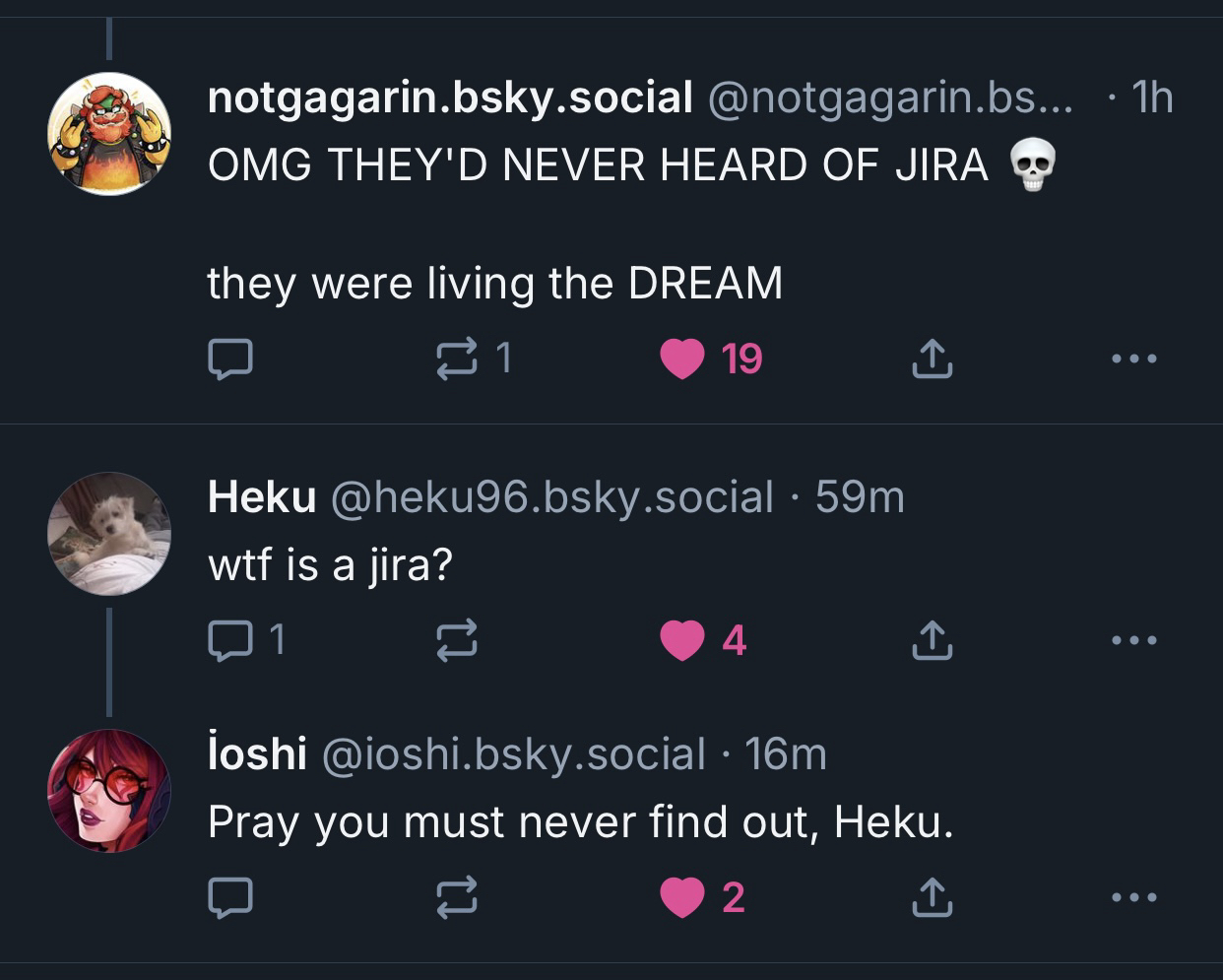
Task: Open İoshi's red-haired avatar profile
Action: 109,790
